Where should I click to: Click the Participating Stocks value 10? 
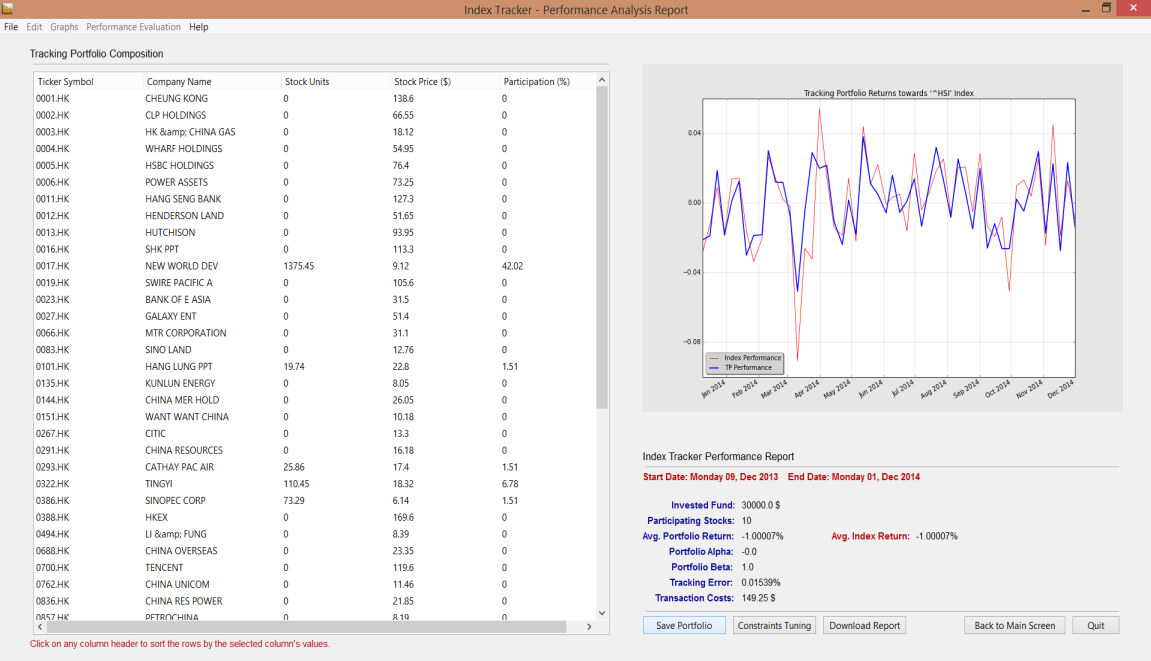point(746,521)
